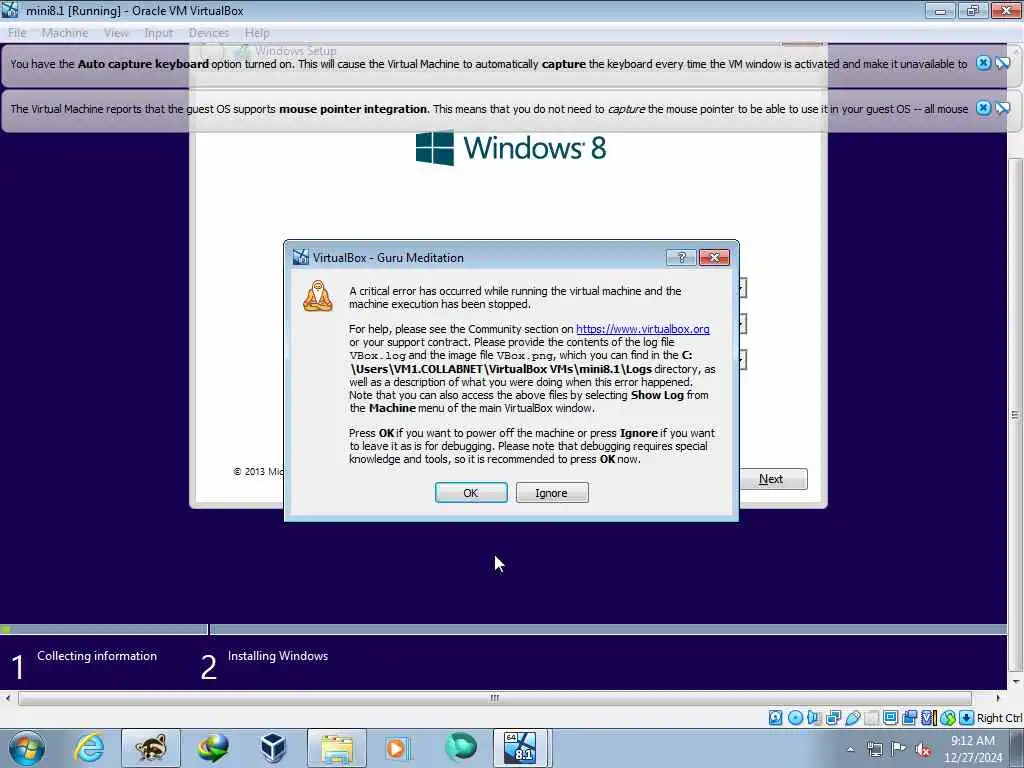1024x768 pixels.
Task: Open the View menu
Action: click(116, 33)
